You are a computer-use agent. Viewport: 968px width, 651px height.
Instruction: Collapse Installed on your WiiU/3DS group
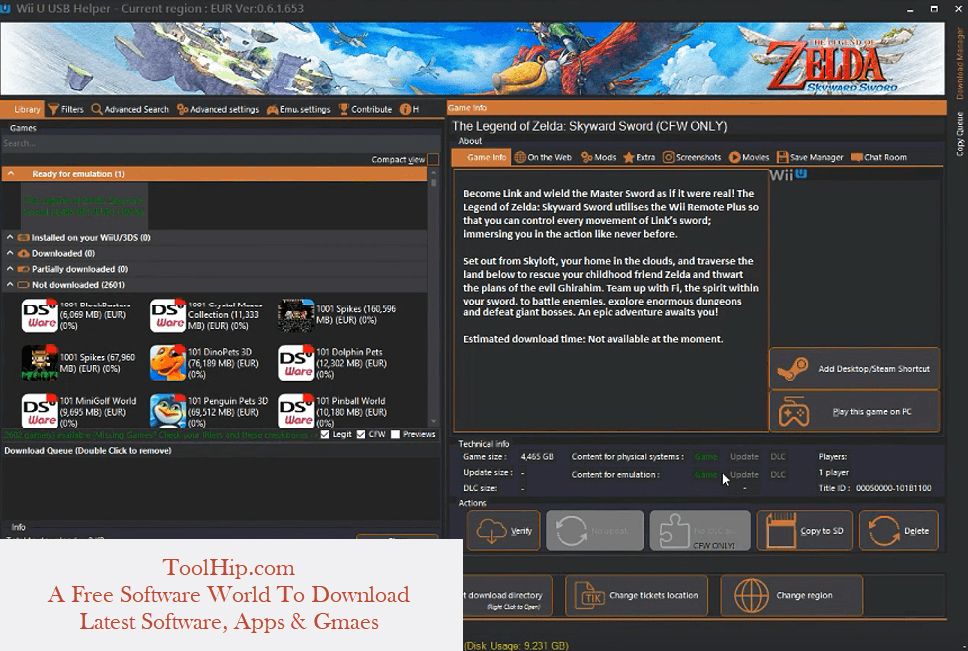pyautogui.click(x=10, y=237)
